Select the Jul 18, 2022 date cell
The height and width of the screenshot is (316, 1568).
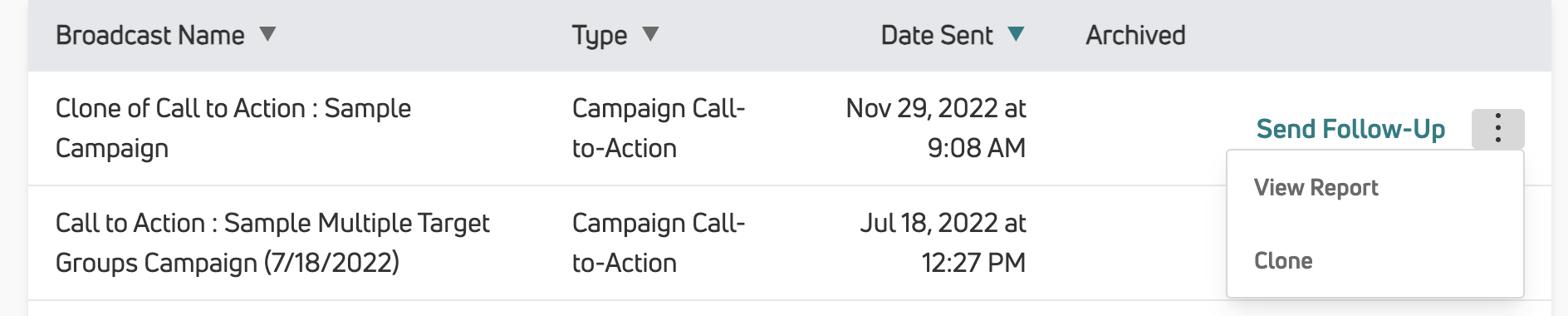click(x=943, y=243)
